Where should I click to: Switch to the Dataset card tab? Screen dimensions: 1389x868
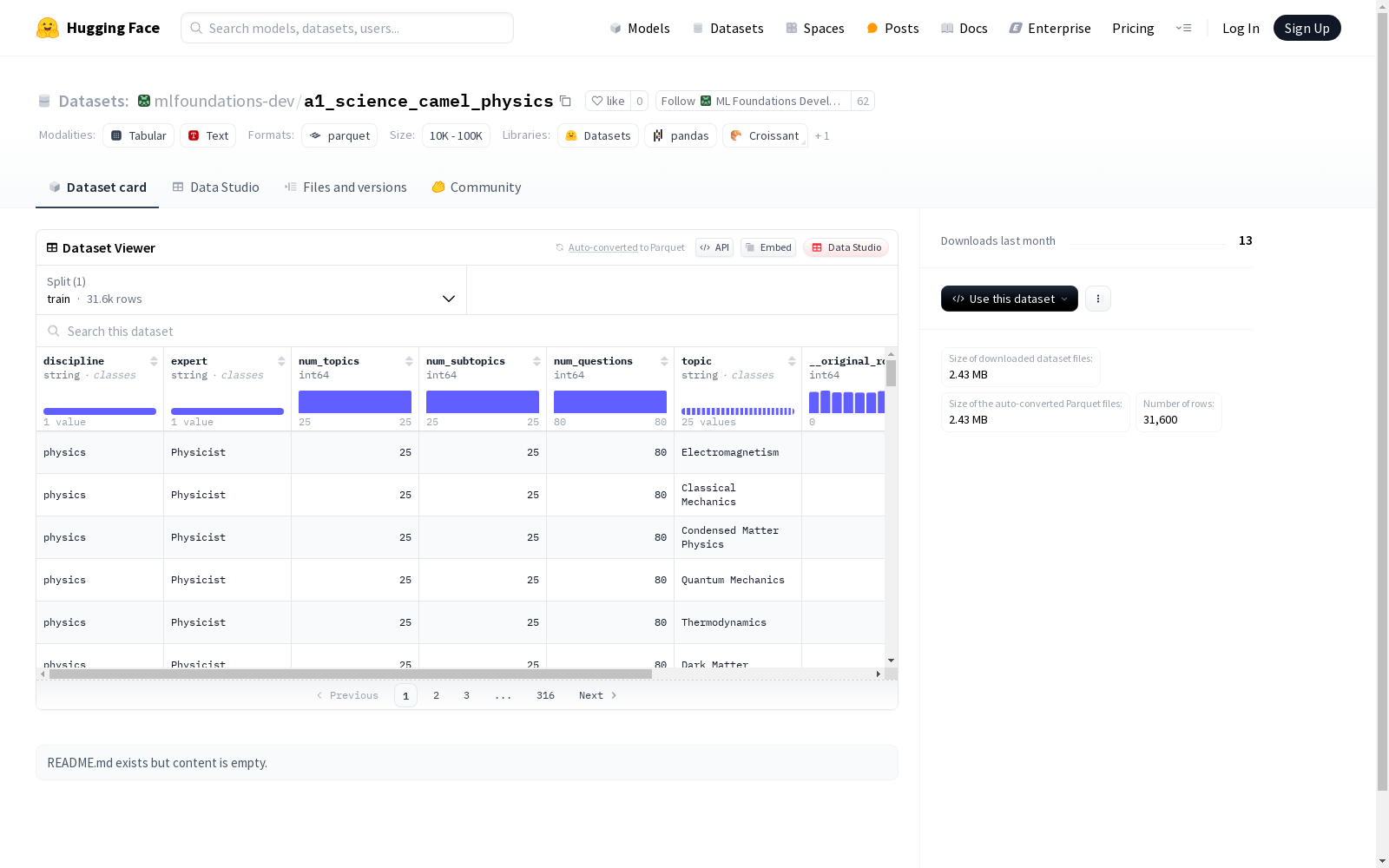[97, 187]
